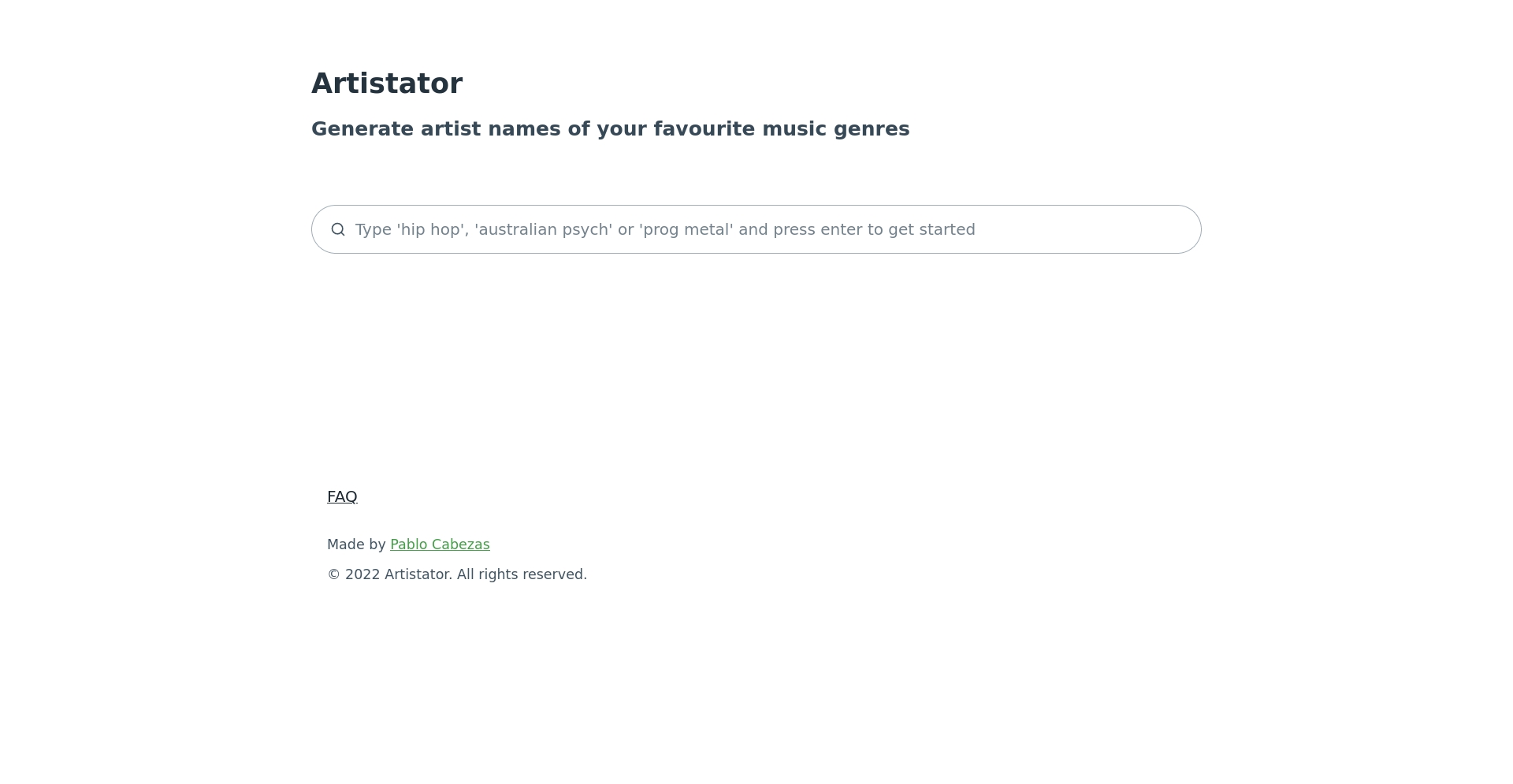1513x784 pixels.
Task: Click the 'Made by' label text
Action: click(356, 544)
